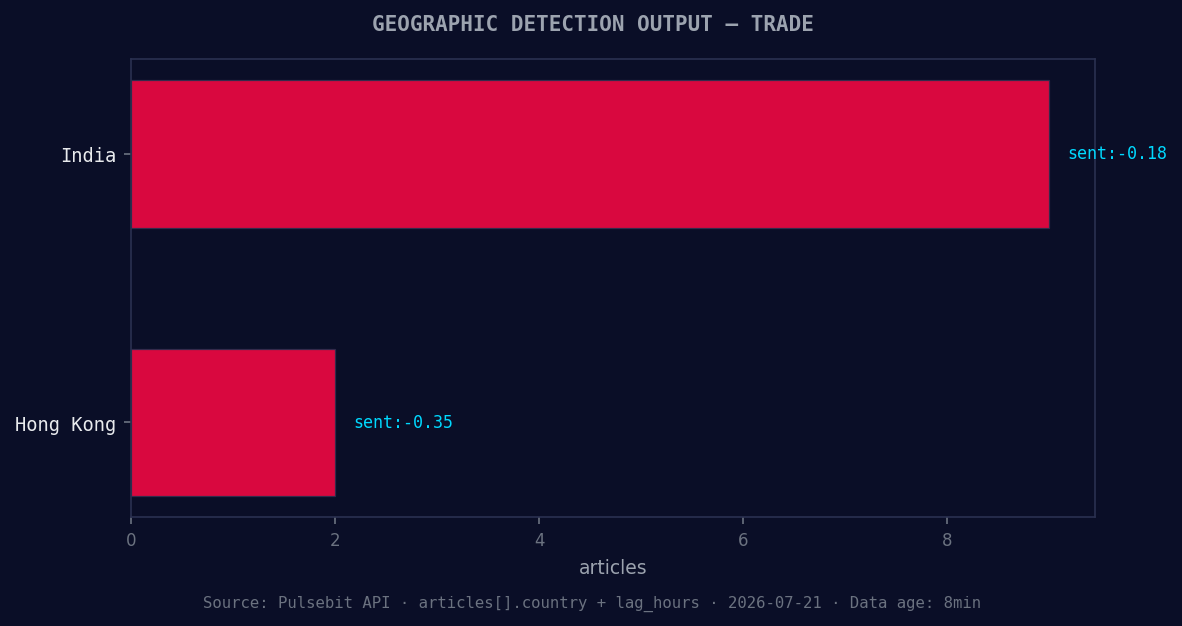Select the 'sent:-0.35' sentiment label
Screen dimensions: 1182x626
(403, 422)
